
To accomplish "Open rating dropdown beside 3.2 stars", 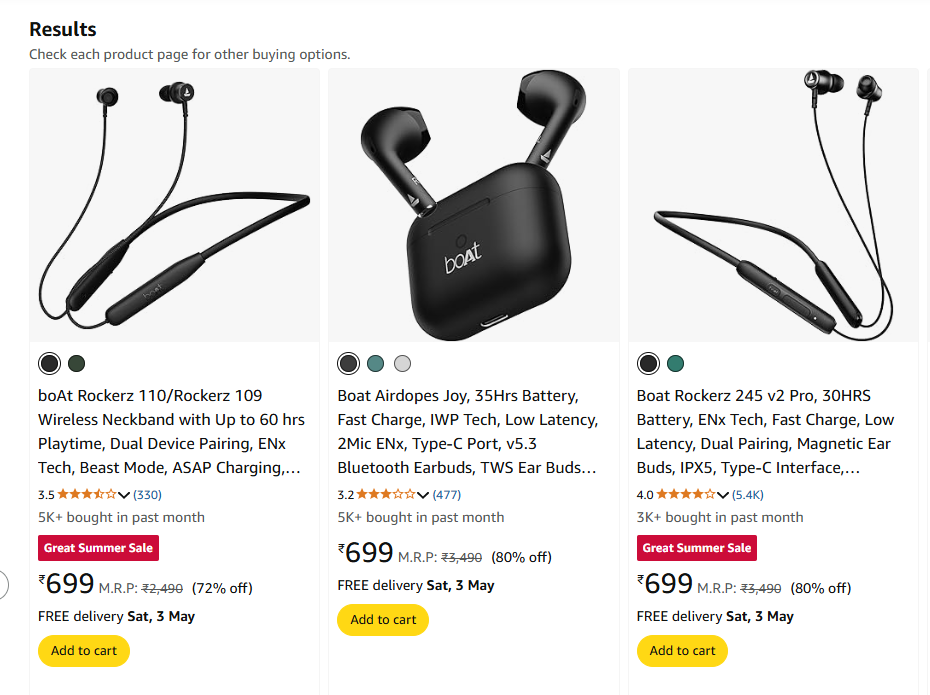I will (423, 495).
